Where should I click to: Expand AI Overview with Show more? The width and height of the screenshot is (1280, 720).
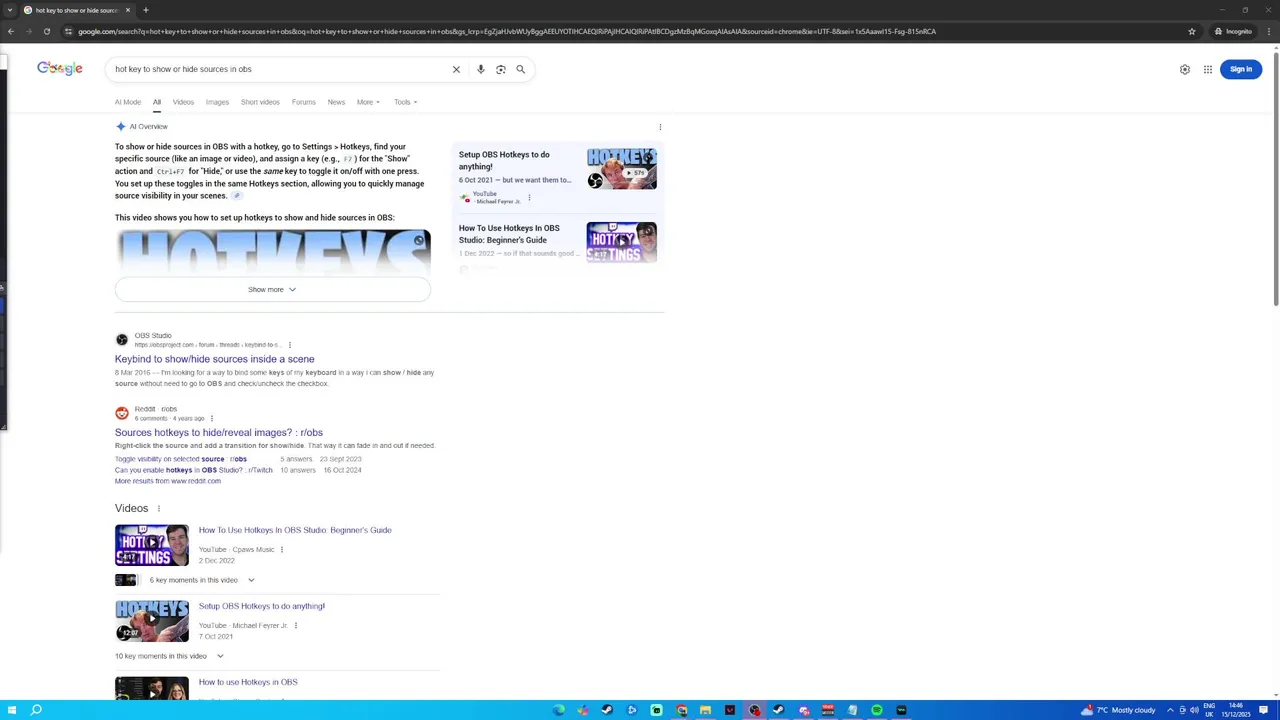click(x=272, y=289)
